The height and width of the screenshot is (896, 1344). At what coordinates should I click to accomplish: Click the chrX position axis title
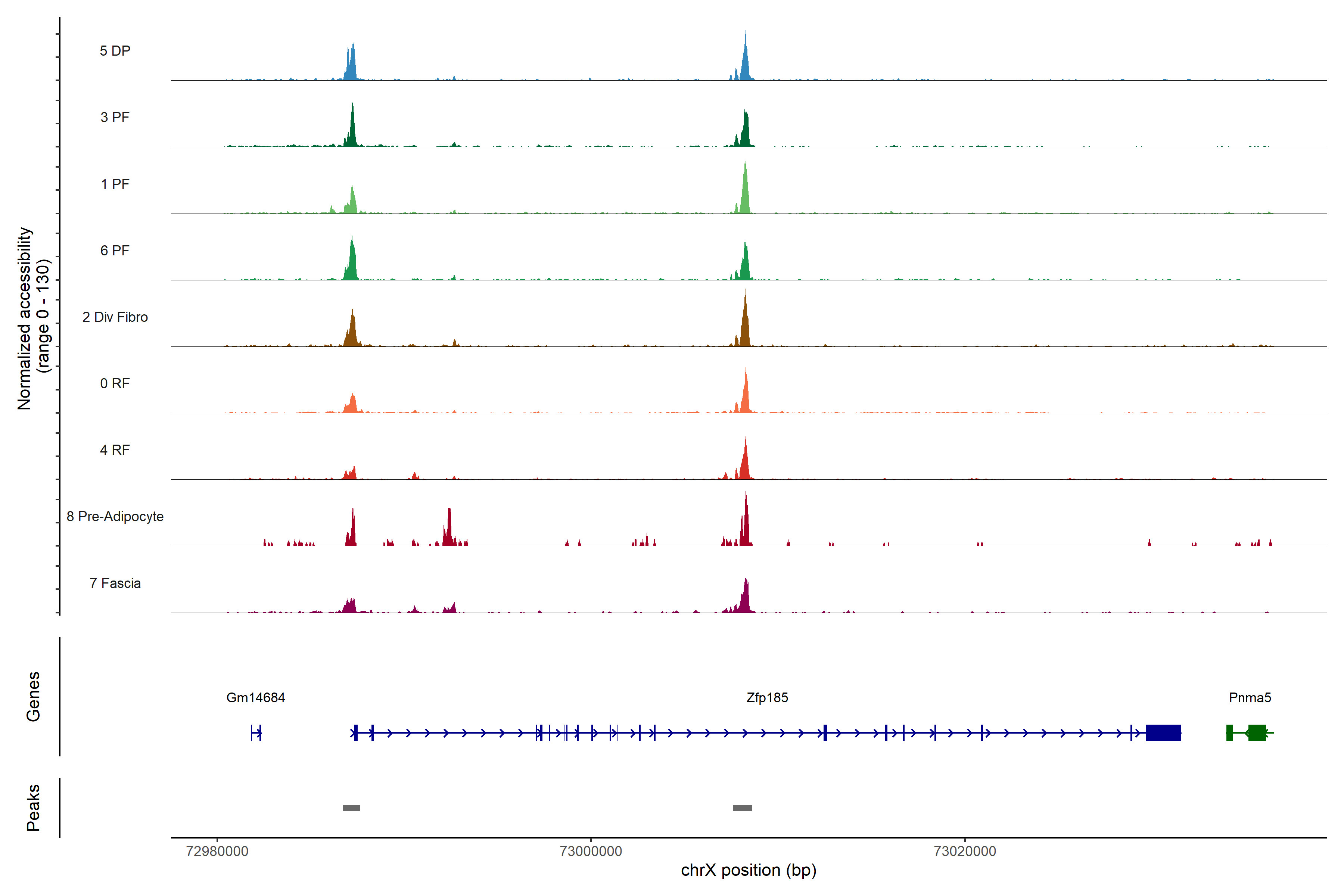pyautogui.click(x=749, y=870)
